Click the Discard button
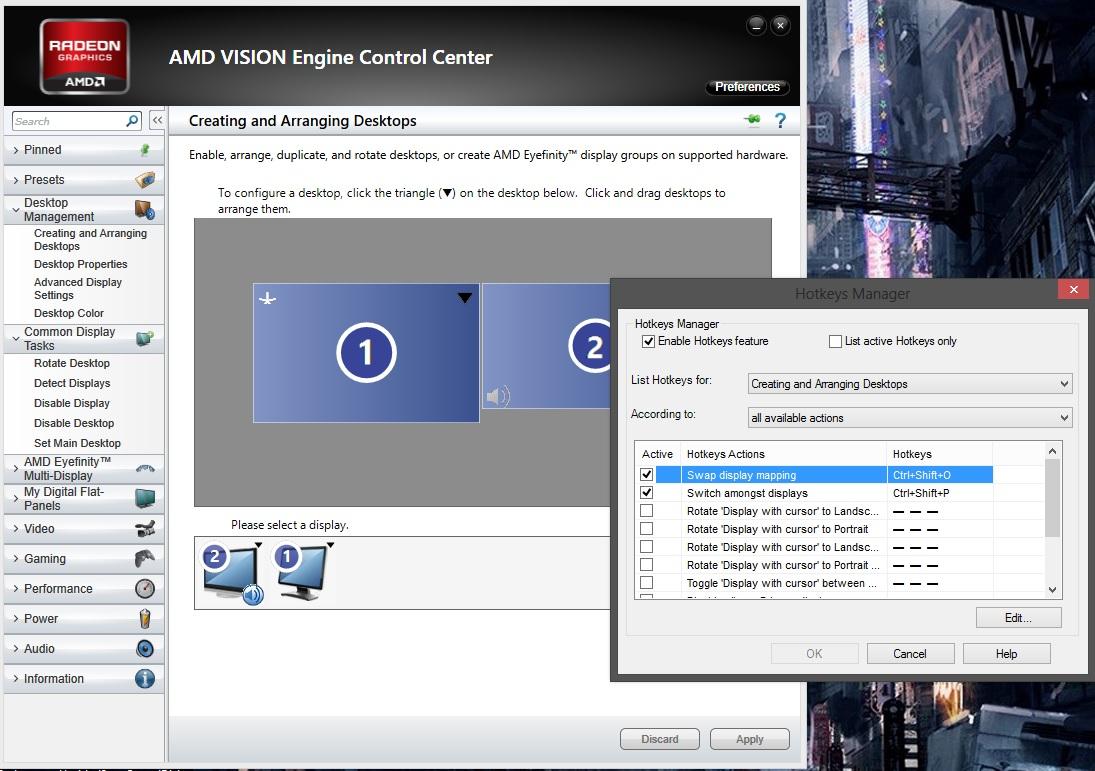 coord(660,739)
